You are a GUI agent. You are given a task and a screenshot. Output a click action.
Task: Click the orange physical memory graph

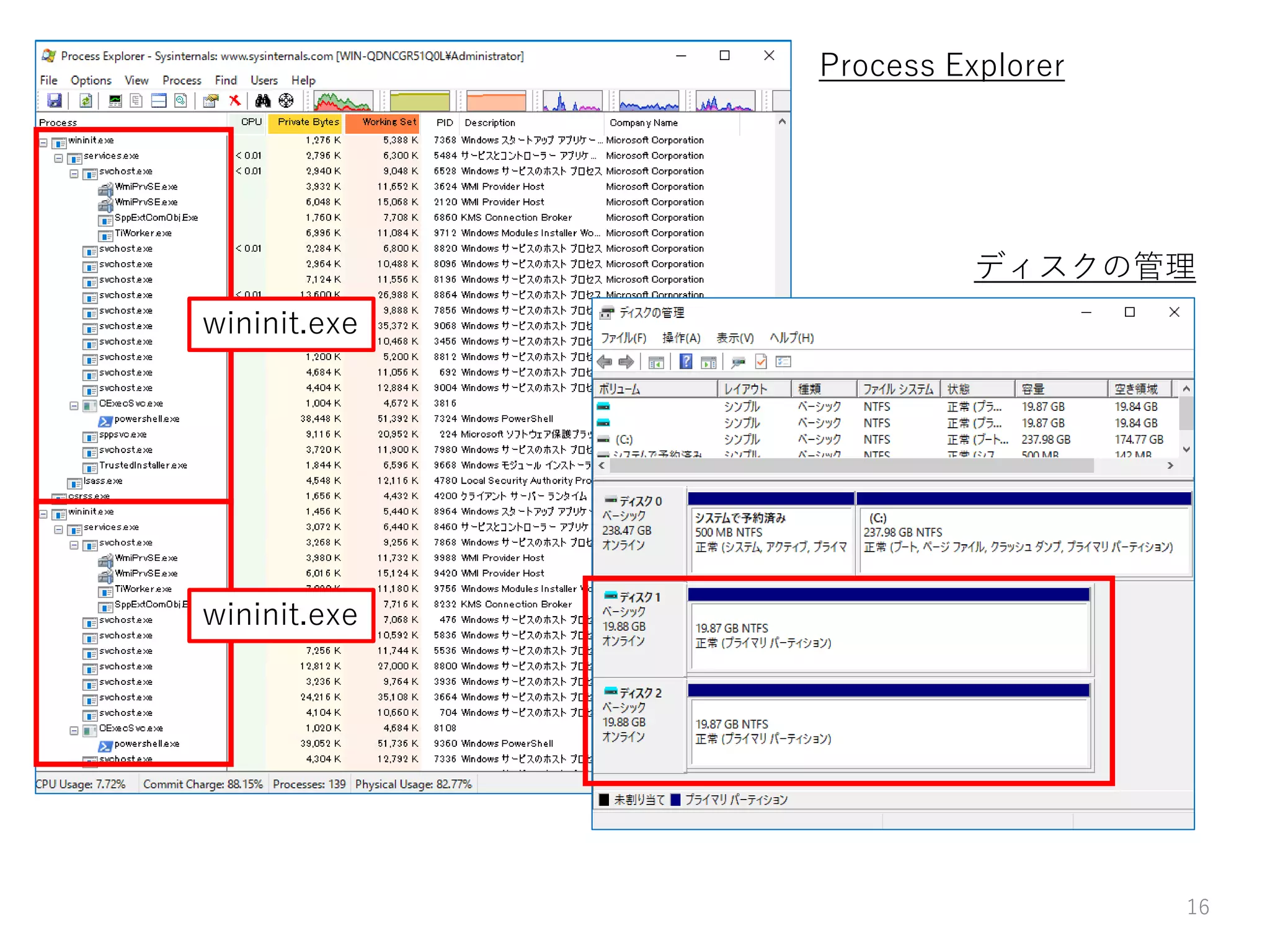point(496,100)
